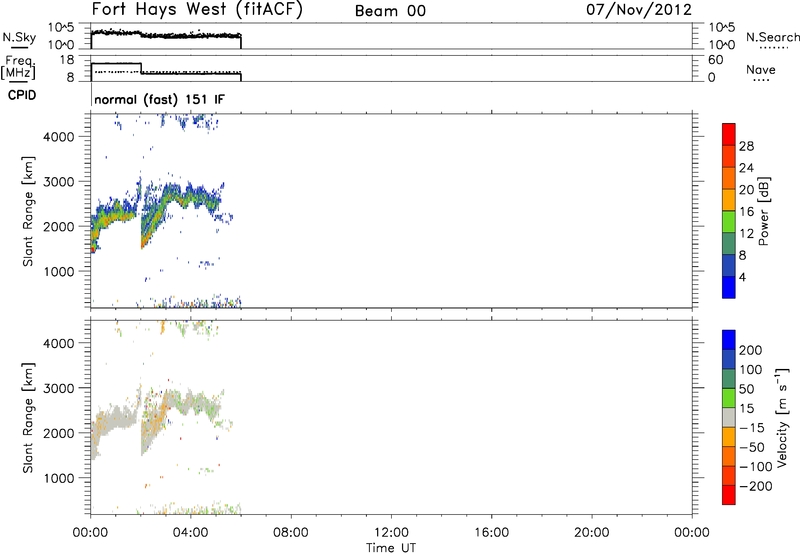800x554 pixels.
Task: Pick the bright blue bottom segment of Power colorbar
Action: point(729,287)
